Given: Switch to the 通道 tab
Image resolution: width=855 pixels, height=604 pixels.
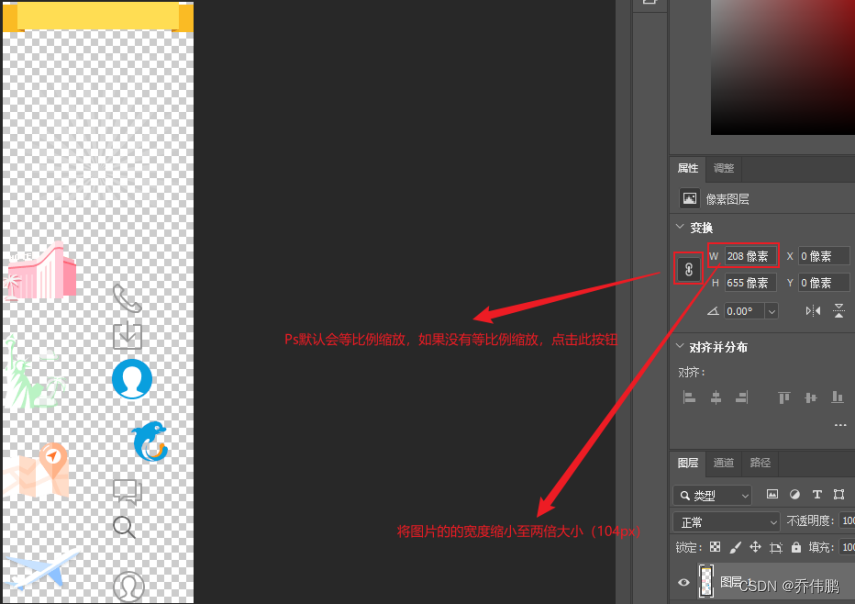Looking at the screenshot, I should click(724, 463).
